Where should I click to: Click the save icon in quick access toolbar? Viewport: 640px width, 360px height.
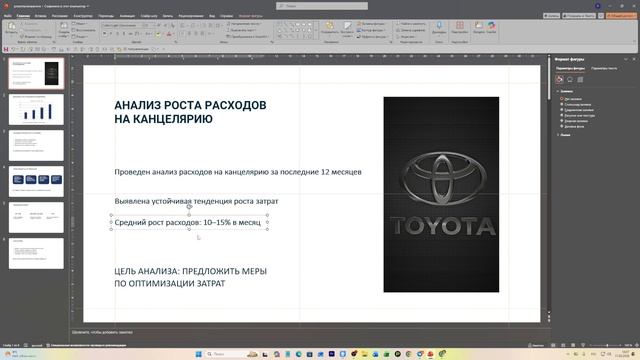pos(6,49)
